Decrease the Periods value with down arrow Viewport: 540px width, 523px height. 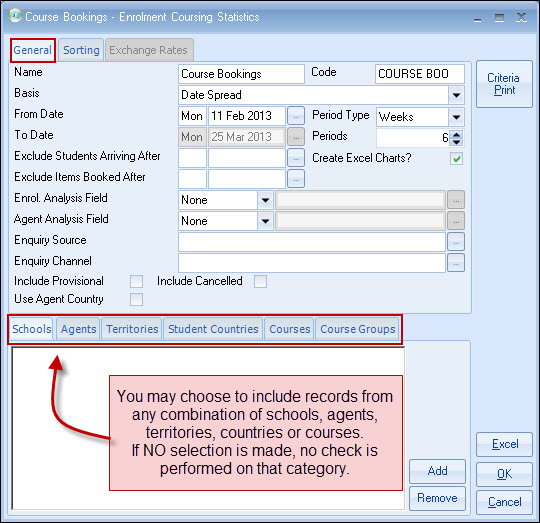point(456,142)
